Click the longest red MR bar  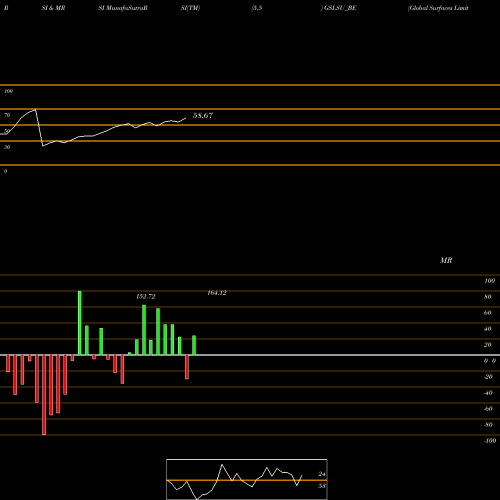pyautogui.click(x=44, y=395)
